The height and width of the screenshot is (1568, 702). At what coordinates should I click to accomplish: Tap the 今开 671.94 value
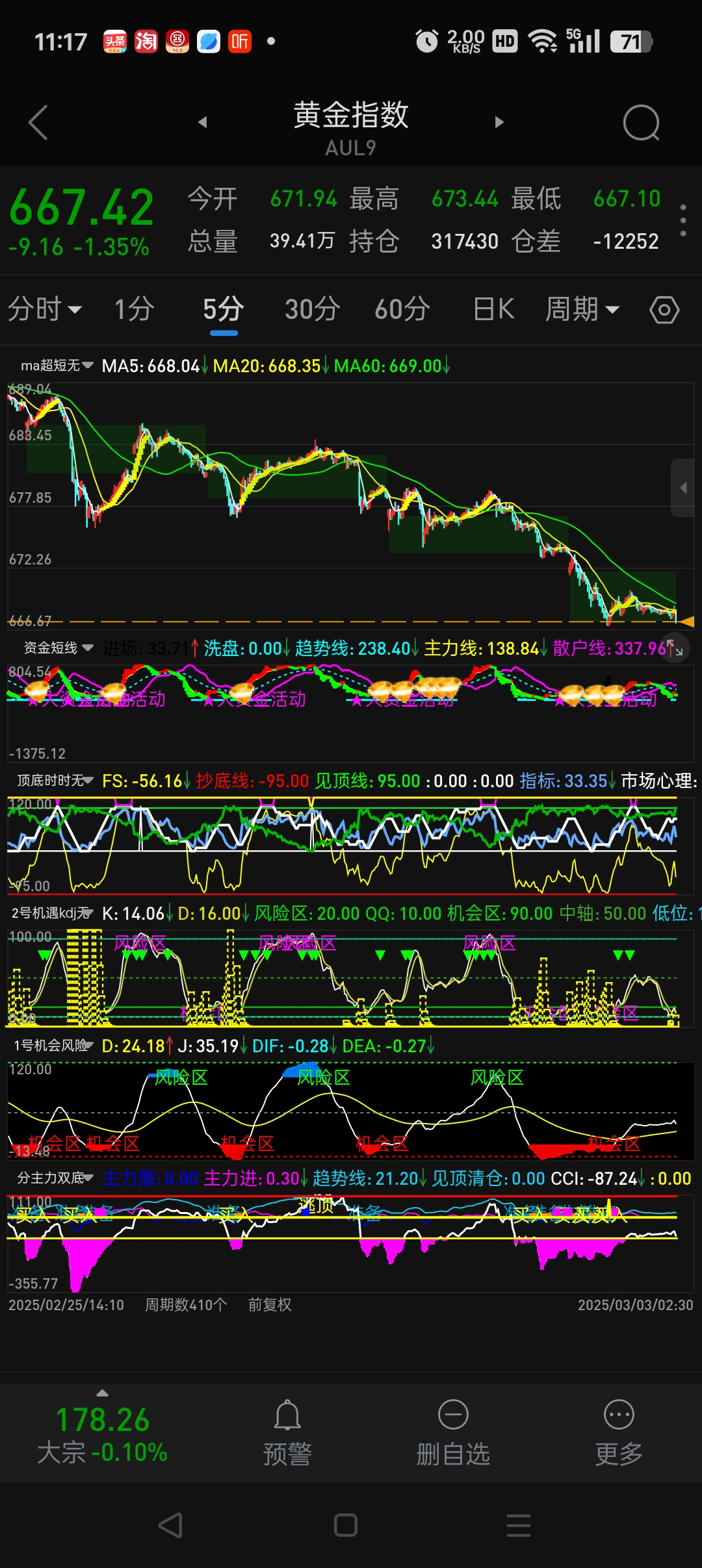click(x=304, y=199)
